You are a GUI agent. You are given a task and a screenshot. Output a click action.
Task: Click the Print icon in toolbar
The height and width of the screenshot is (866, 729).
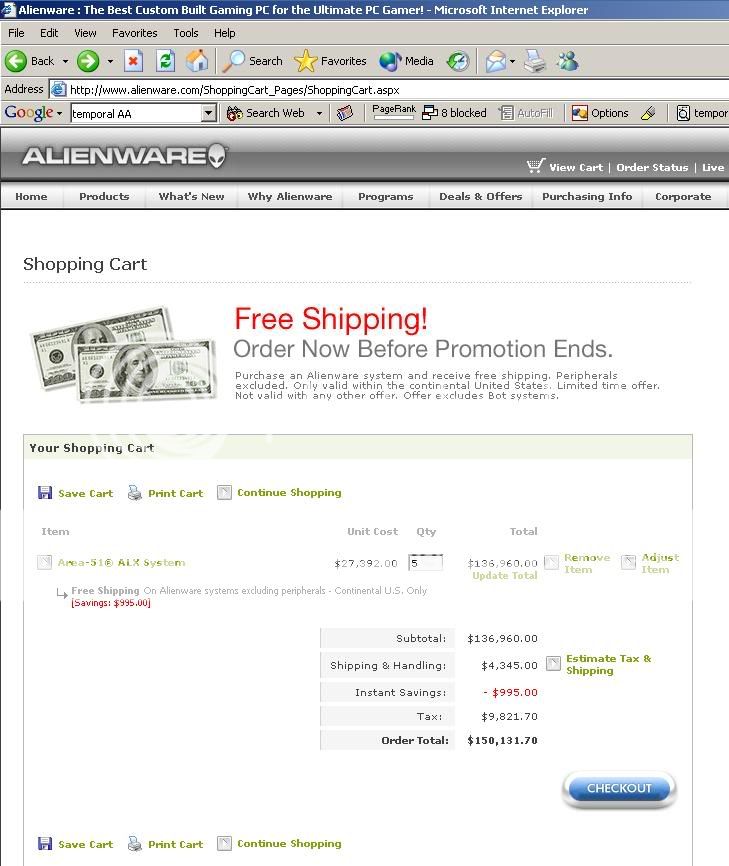(535, 61)
